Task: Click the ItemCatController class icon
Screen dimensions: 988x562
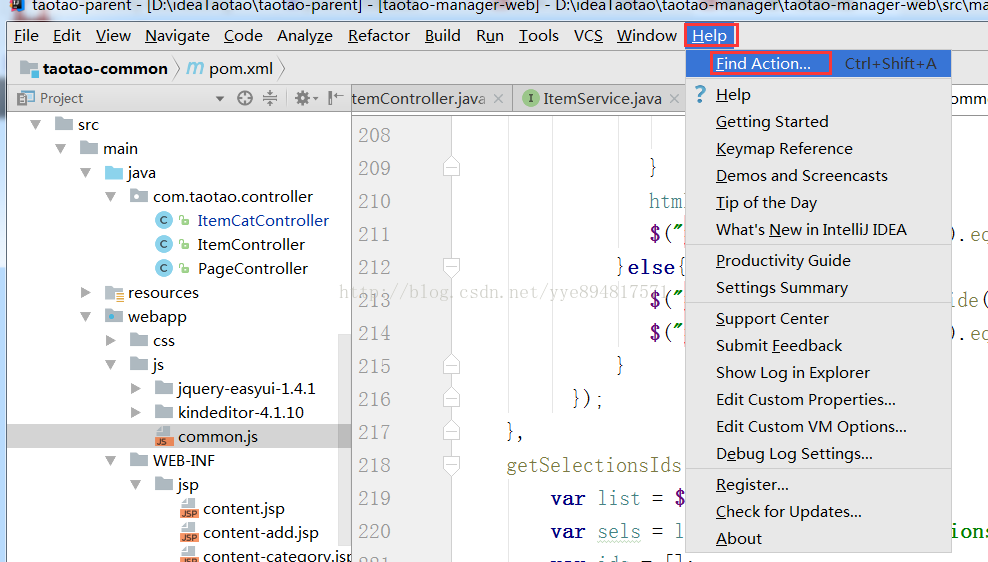Action: [x=164, y=221]
